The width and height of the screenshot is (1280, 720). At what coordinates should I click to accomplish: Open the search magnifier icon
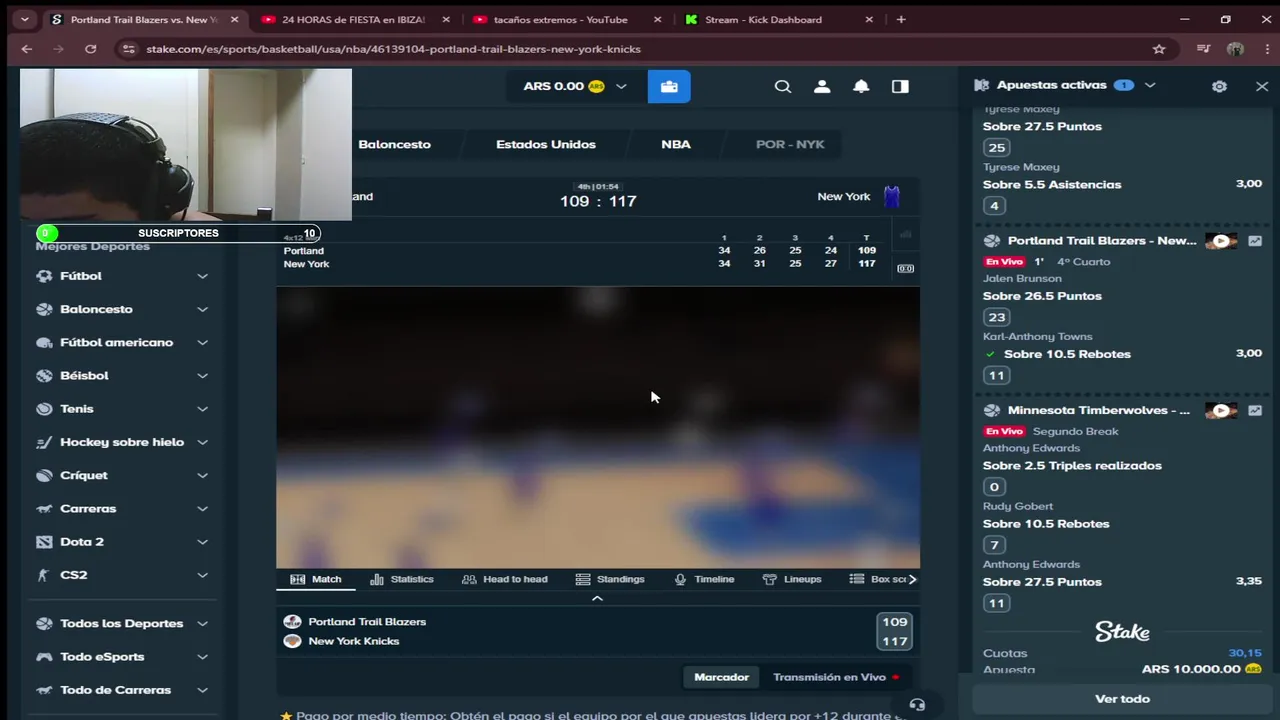pos(783,86)
